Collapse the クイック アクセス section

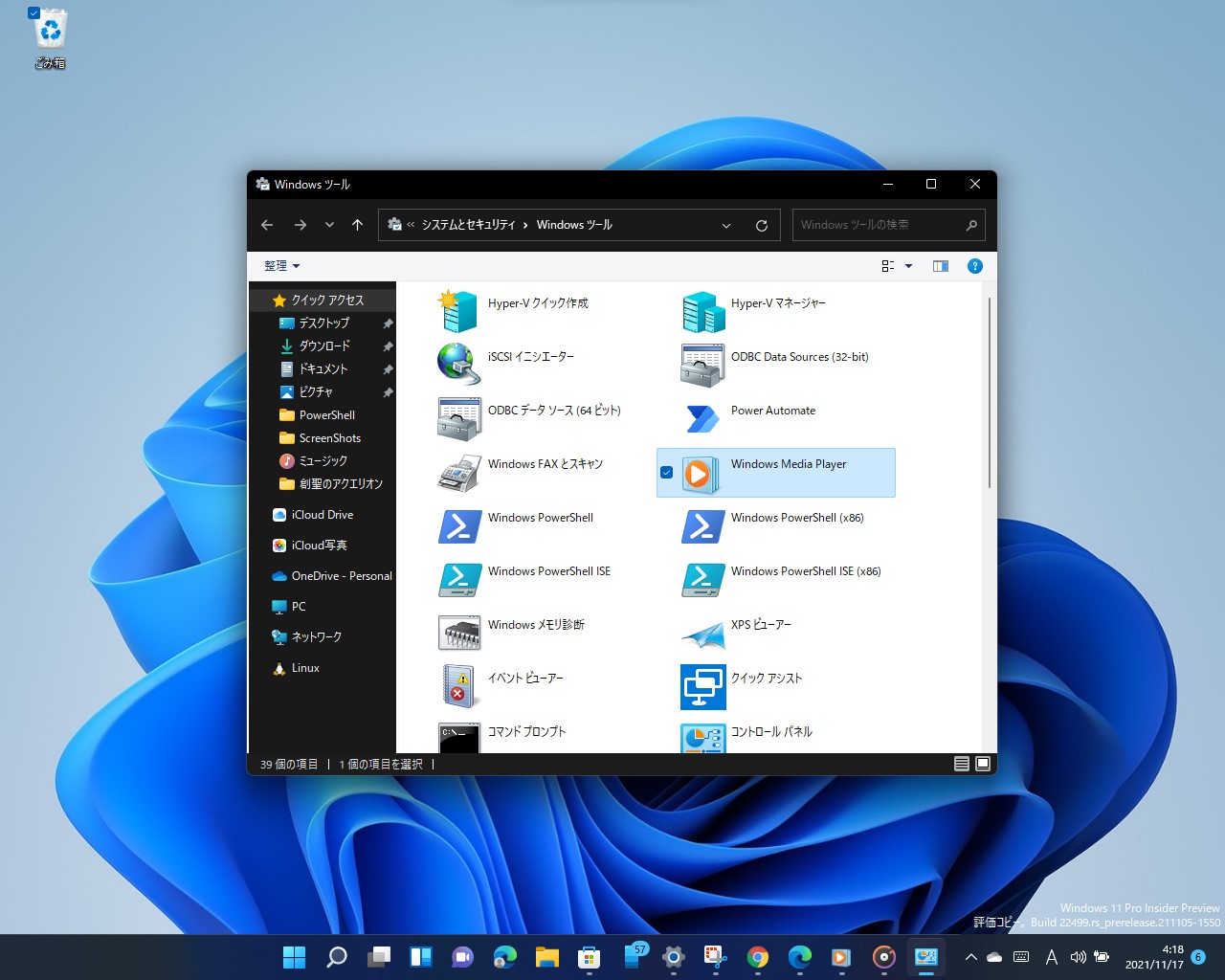tap(261, 300)
